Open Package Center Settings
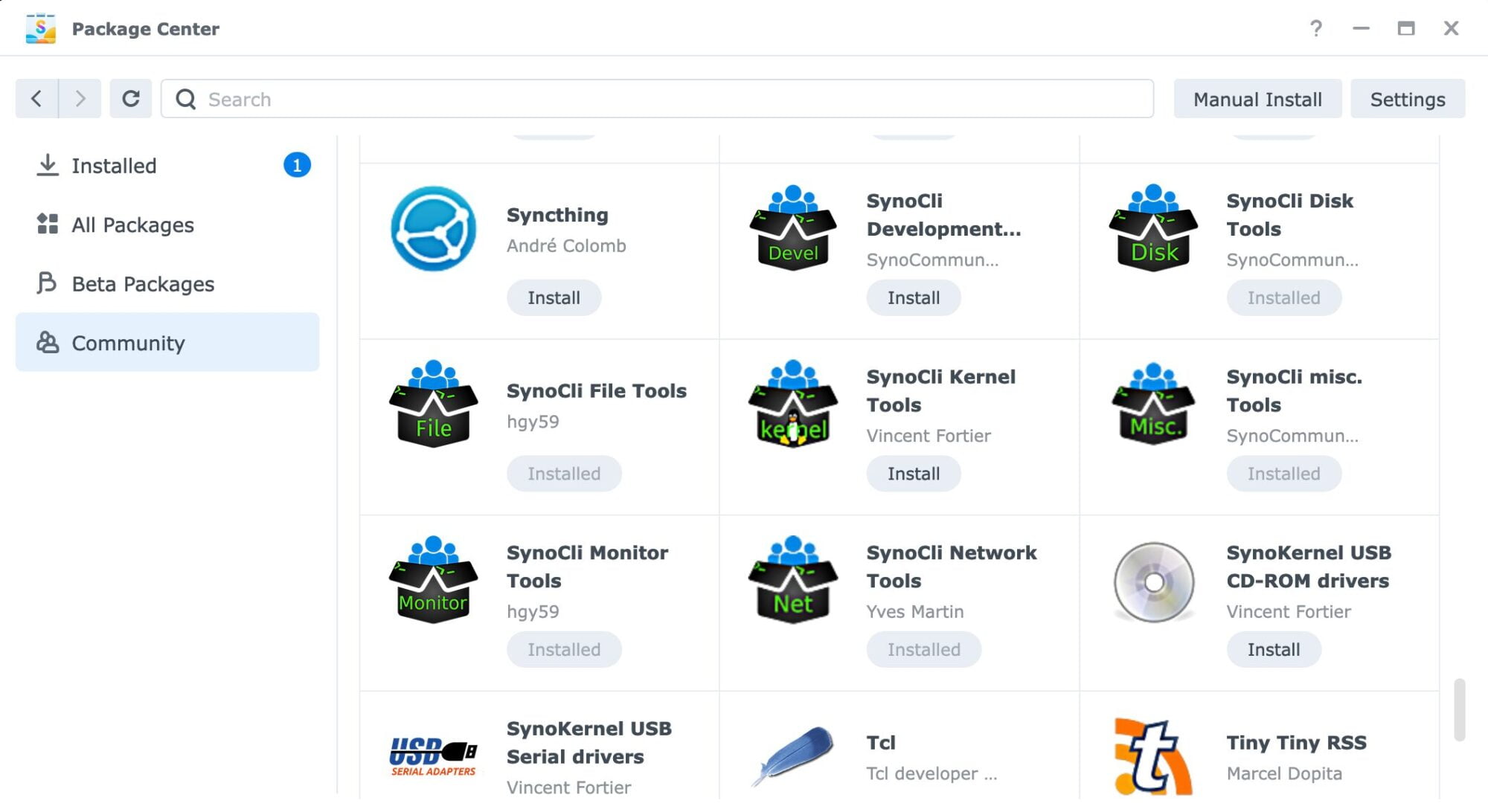Image resolution: width=1488 pixels, height=812 pixels. coord(1407,99)
